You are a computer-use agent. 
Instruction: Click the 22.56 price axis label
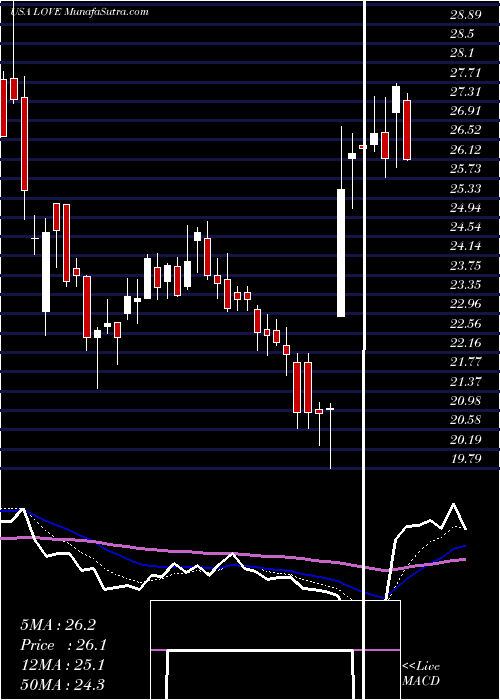466,323
